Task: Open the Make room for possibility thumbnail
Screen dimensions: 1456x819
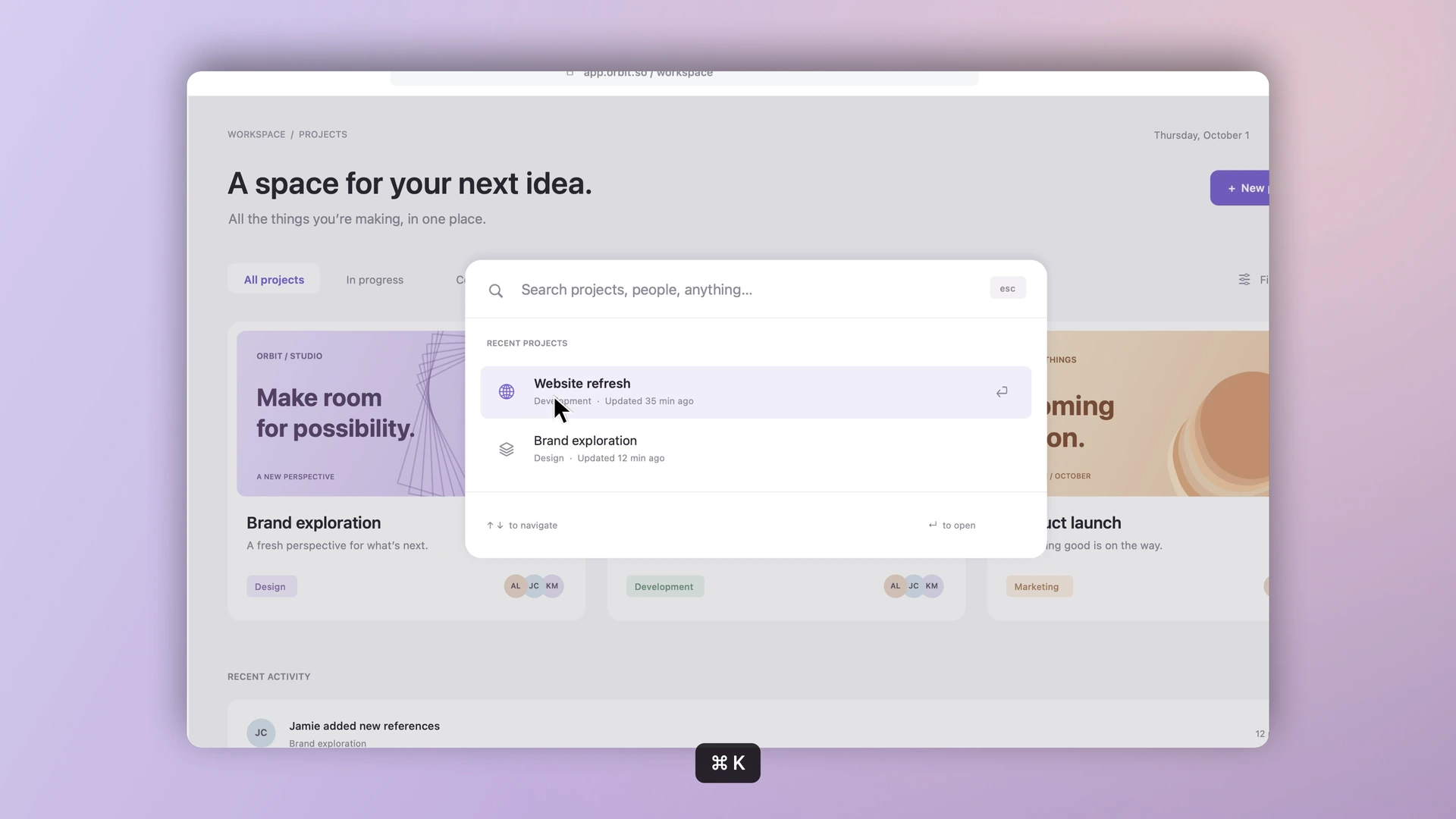Action: click(351, 413)
